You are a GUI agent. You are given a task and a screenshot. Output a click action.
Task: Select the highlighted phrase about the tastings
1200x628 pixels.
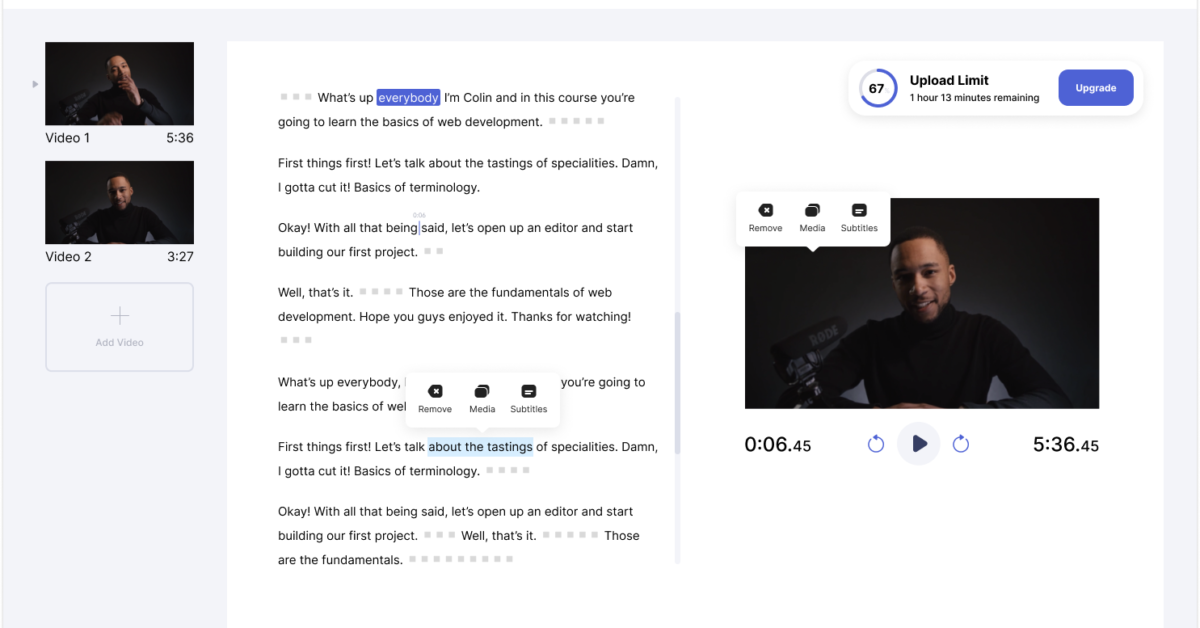(480, 446)
